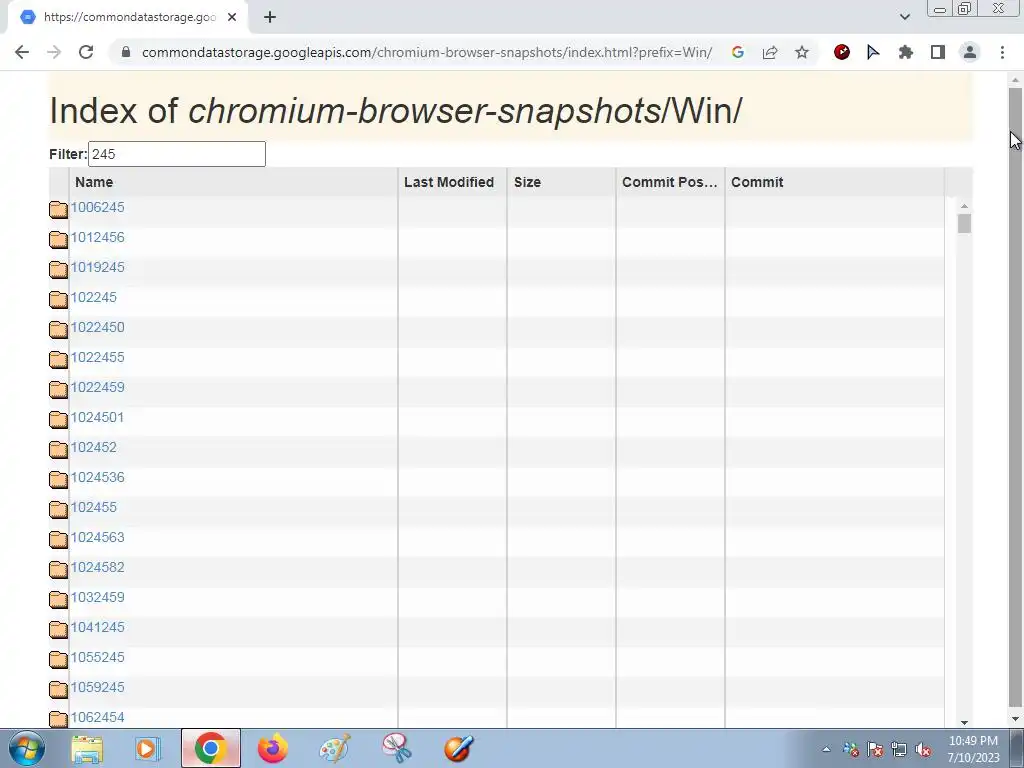Click the arrow-shaped extension icon
This screenshot has width=1024, height=768.
click(873, 52)
